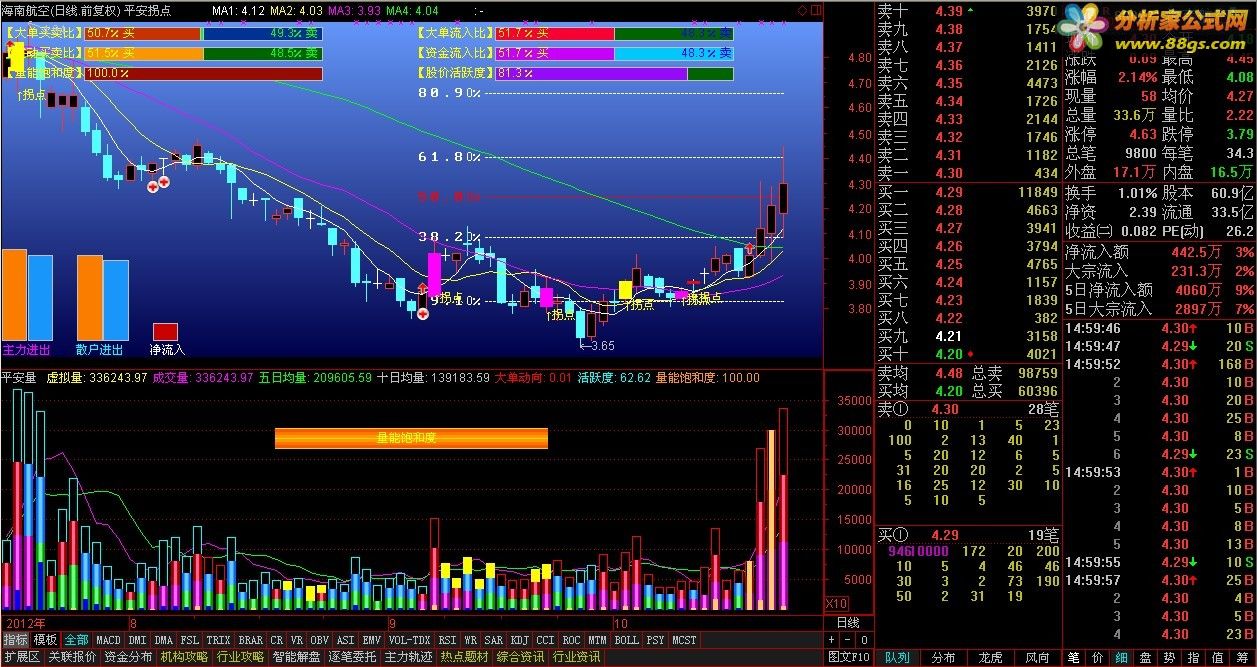The width and height of the screenshot is (1257, 667).
Task: Apply the KDJ indicator
Action: coord(520,640)
